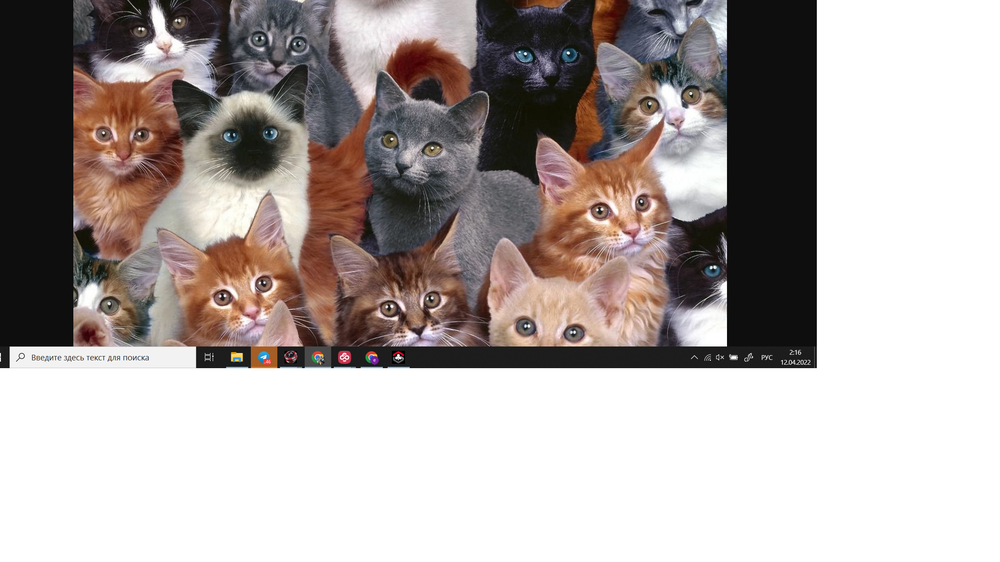This screenshot has width=1000, height=562.
Task: Expand the hidden system tray icons chevron
Action: 694,357
